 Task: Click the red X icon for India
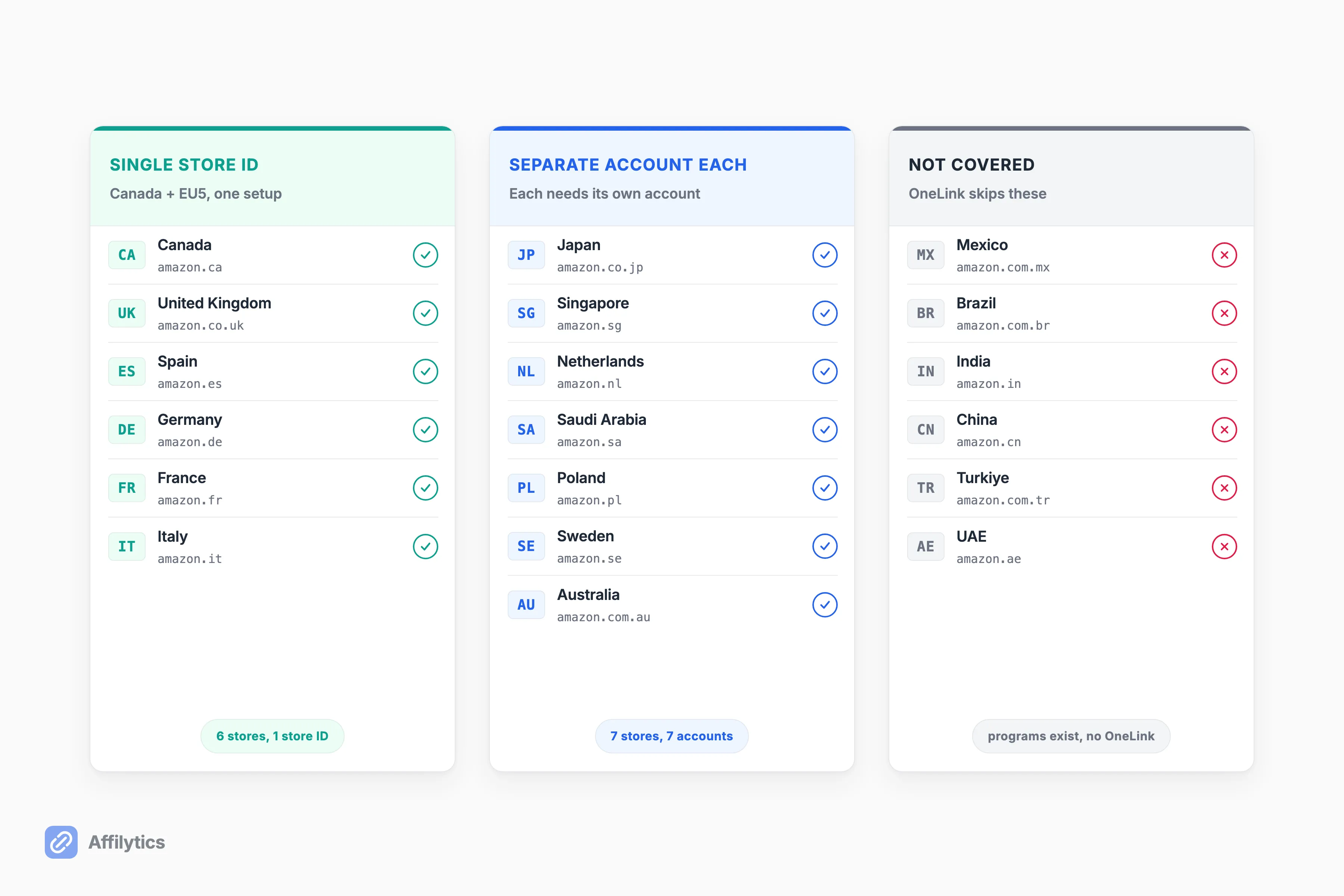tap(1225, 371)
